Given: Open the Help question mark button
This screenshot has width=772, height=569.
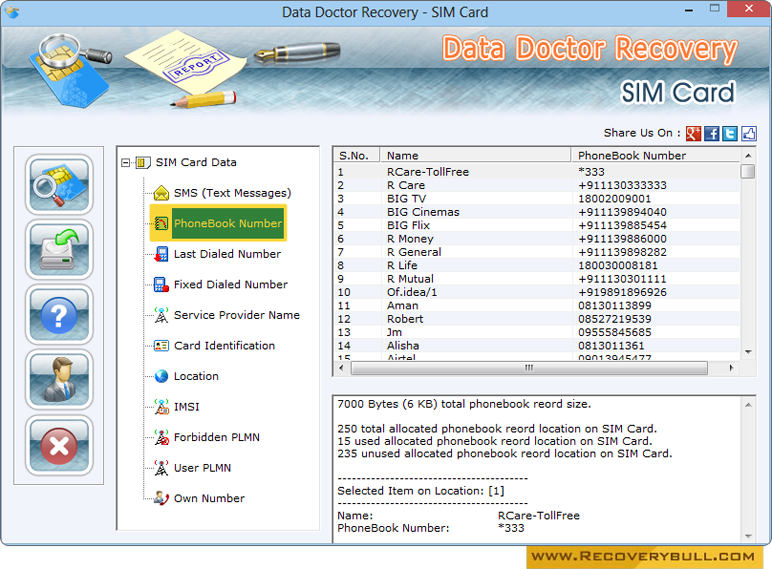Looking at the screenshot, I should (x=59, y=315).
